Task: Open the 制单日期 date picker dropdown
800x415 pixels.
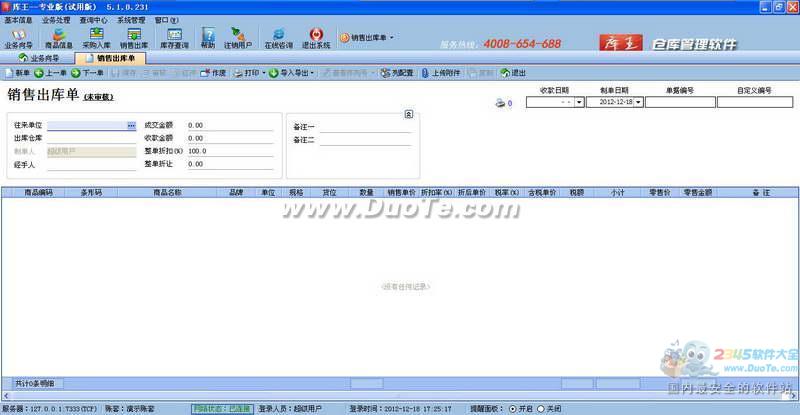Action: pos(638,102)
